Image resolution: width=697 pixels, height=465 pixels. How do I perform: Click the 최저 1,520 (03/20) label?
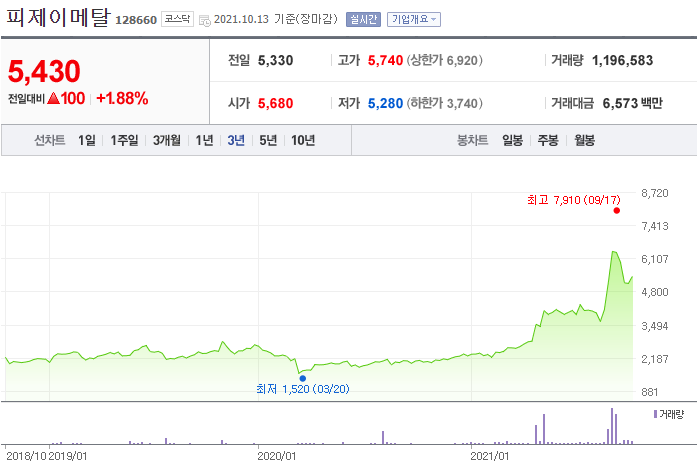(x=303, y=389)
